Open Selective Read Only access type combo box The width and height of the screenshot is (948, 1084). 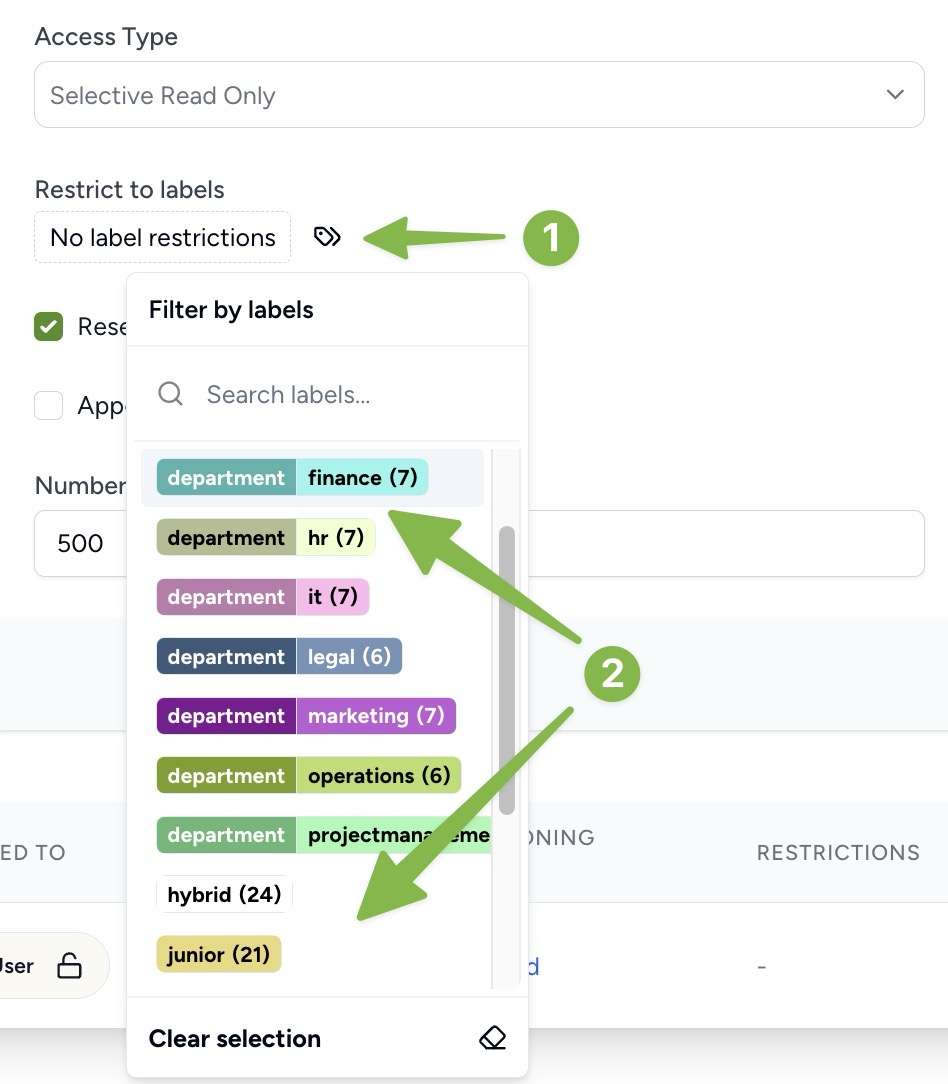pos(479,95)
